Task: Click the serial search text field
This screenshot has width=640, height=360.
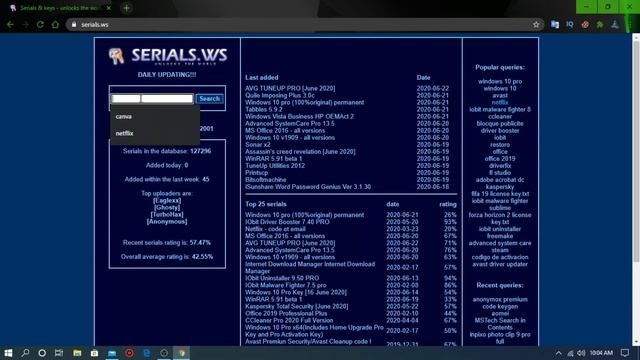Action: pyautogui.click(x=152, y=98)
